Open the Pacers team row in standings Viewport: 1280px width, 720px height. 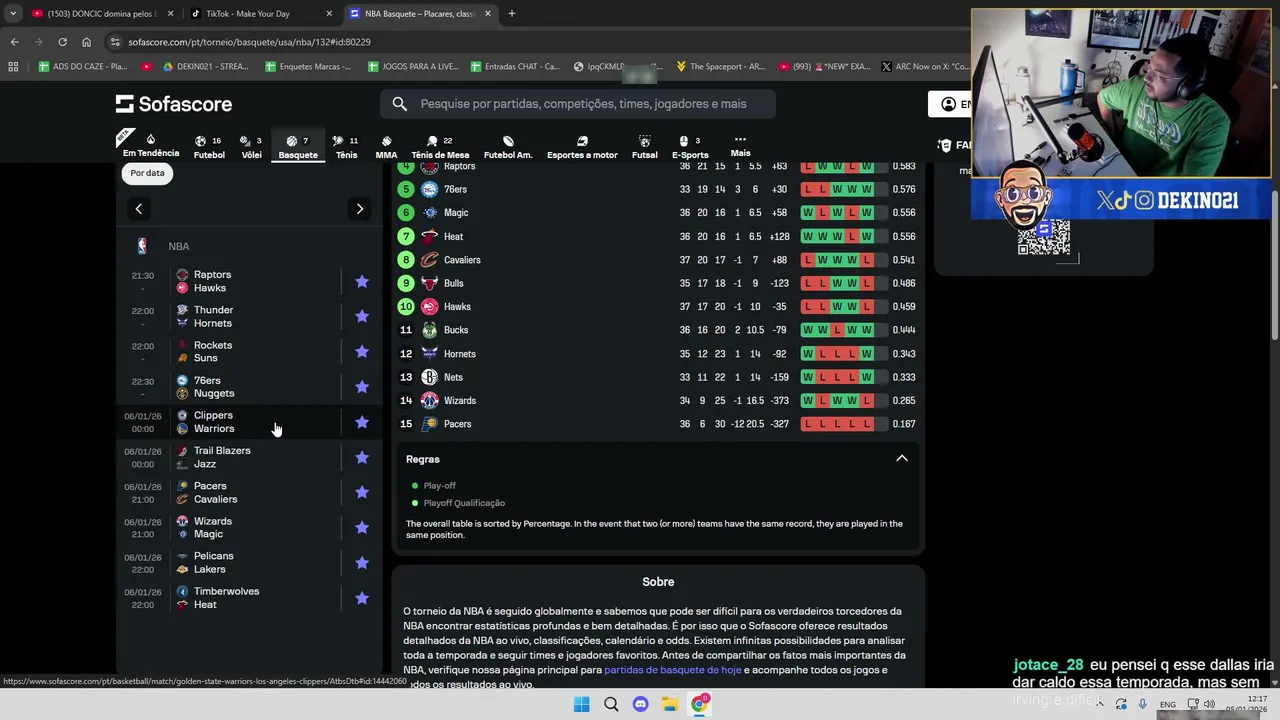click(658, 424)
